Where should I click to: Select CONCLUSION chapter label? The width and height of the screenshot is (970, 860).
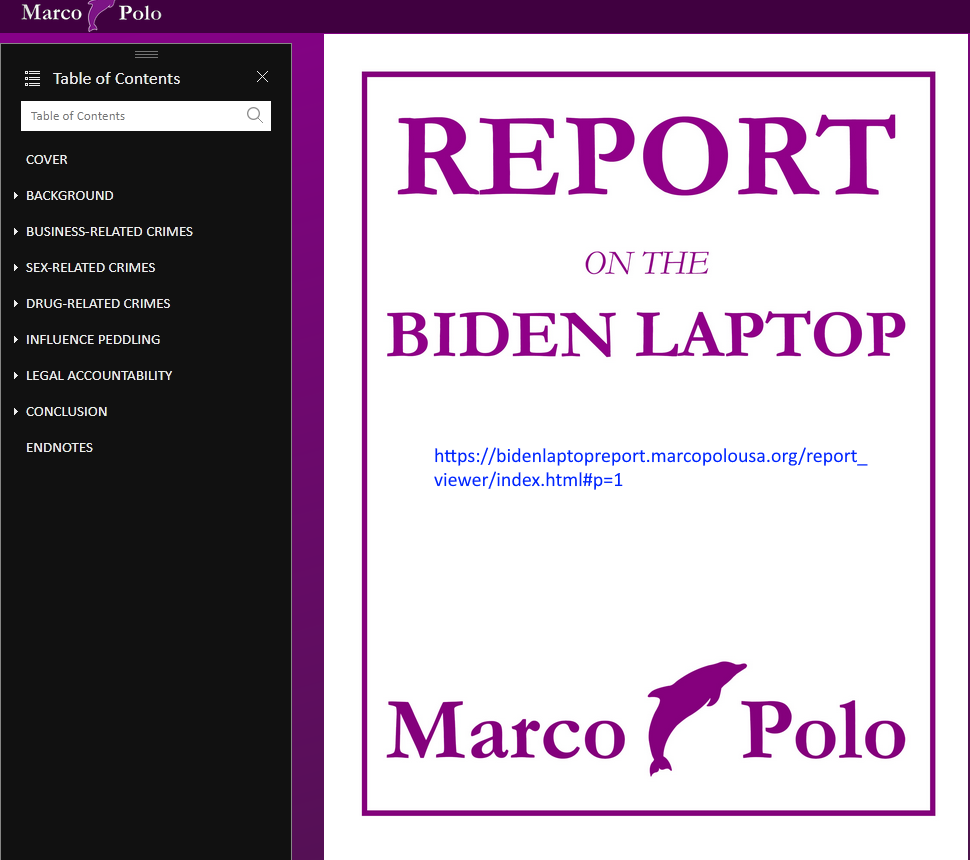point(66,411)
